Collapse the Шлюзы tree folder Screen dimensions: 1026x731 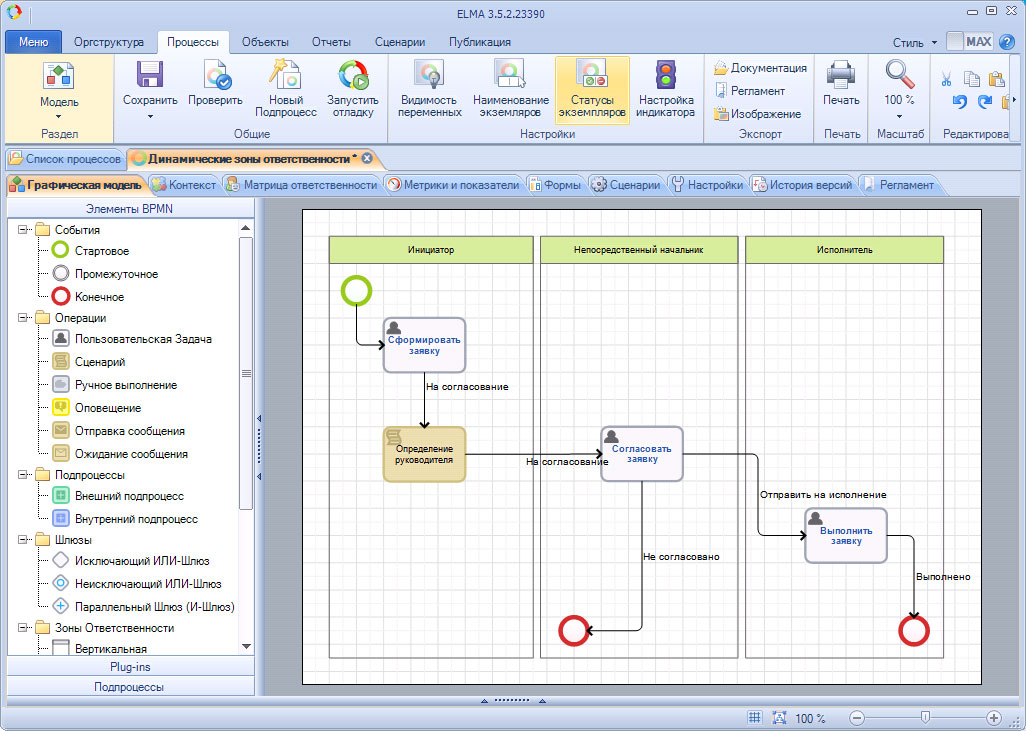(24, 540)
